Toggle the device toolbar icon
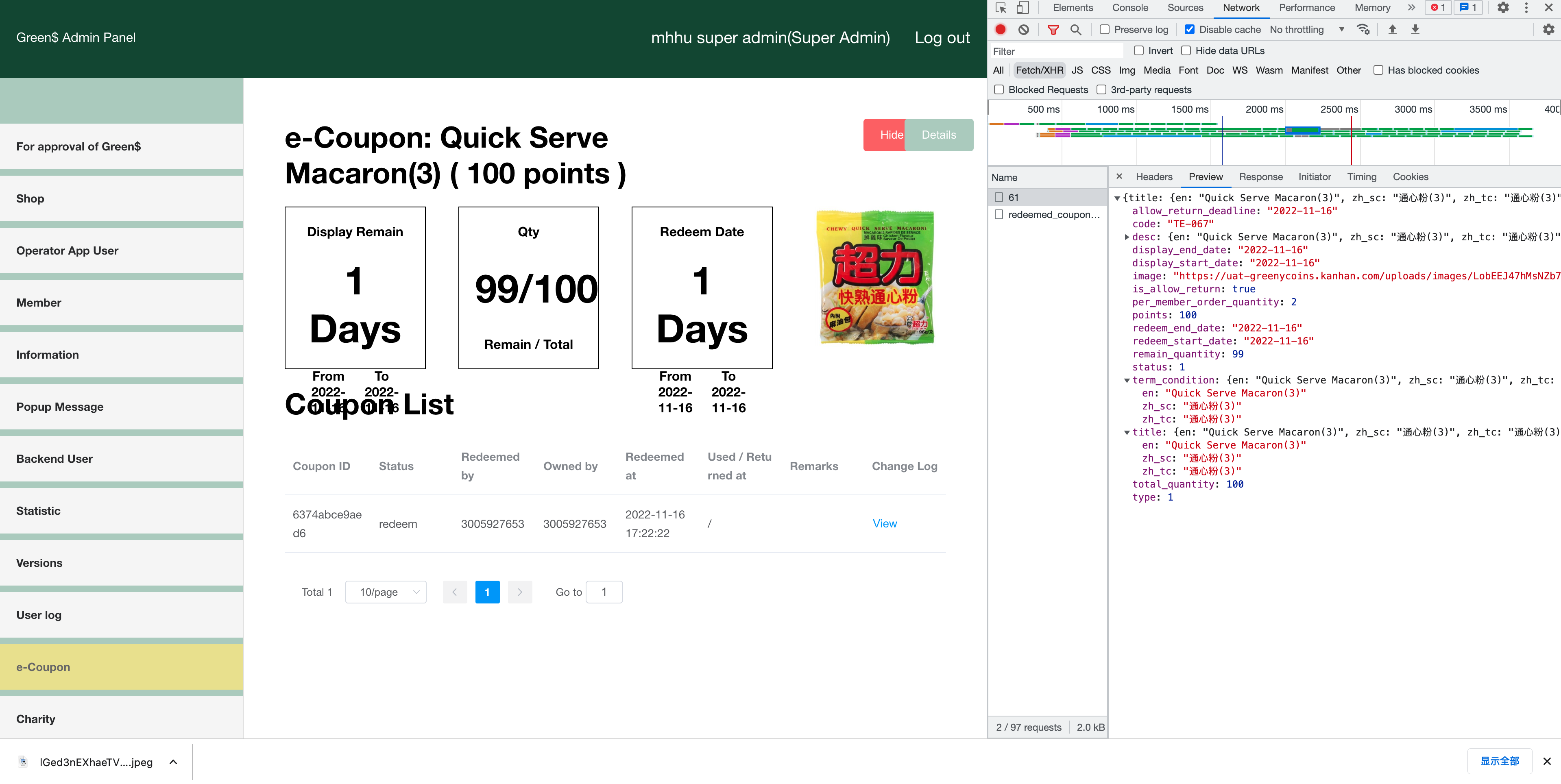 [1023, 8]
